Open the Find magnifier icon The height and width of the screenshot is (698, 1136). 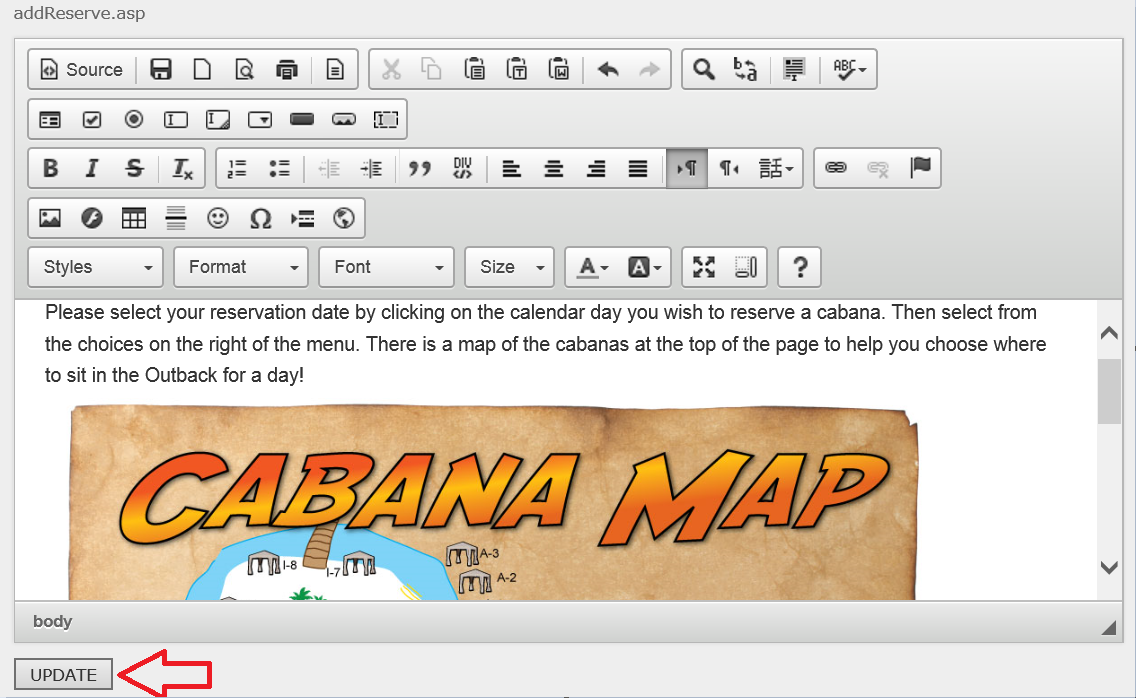pyautogui.click(x=703, y=70)
